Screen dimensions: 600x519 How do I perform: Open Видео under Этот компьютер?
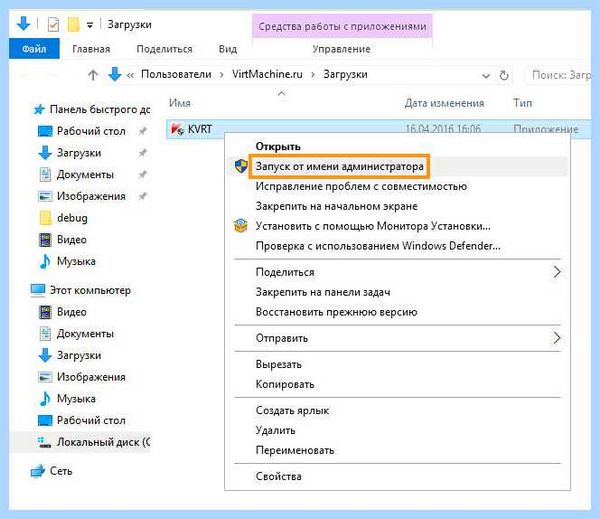[72, 312]
